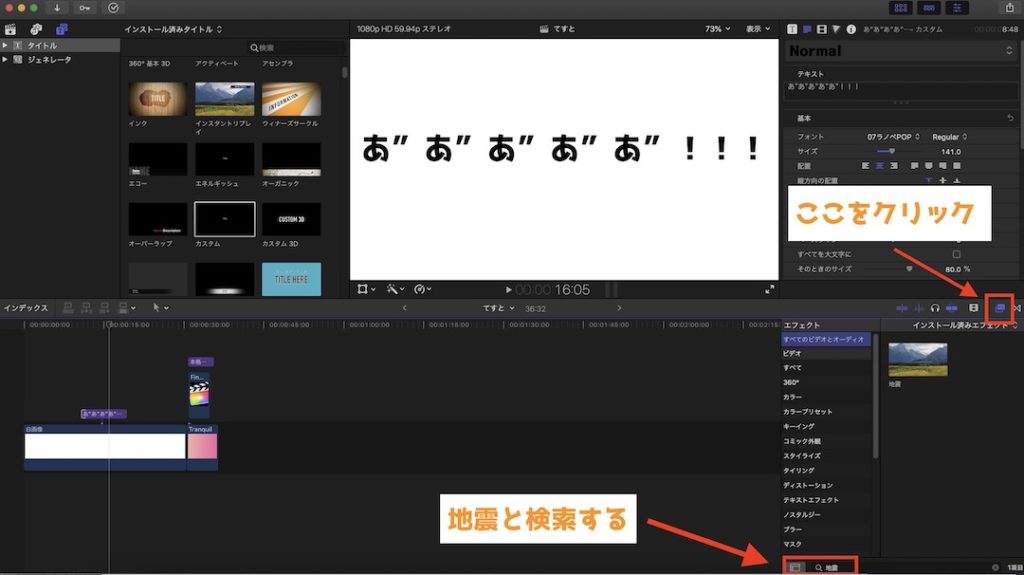Viewport: 1024px width, 575px height.
Task: Show the titles and generators sidebar icon
Action: tap(61, 29)
